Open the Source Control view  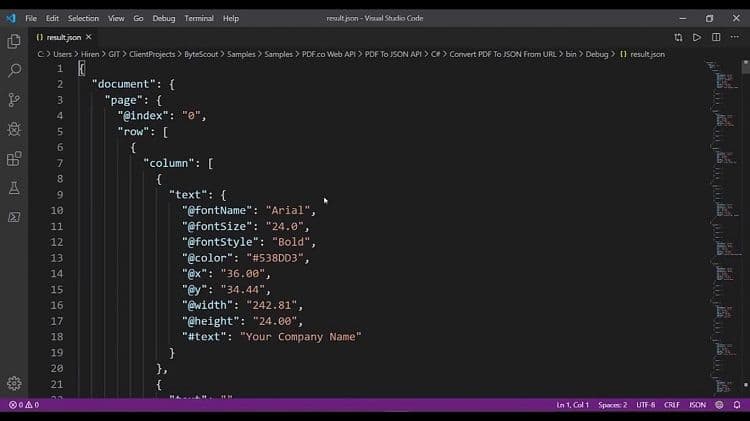point(14,100)
